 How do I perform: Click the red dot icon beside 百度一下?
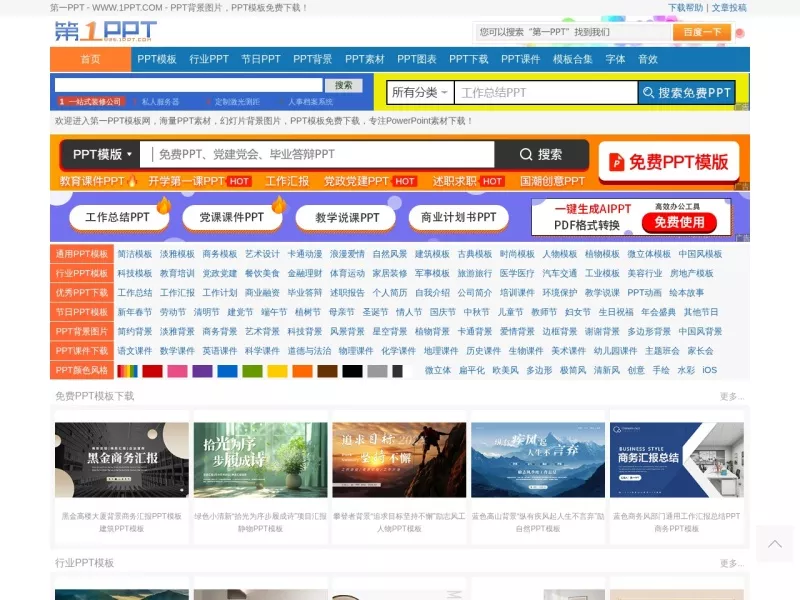click(739, 33)
